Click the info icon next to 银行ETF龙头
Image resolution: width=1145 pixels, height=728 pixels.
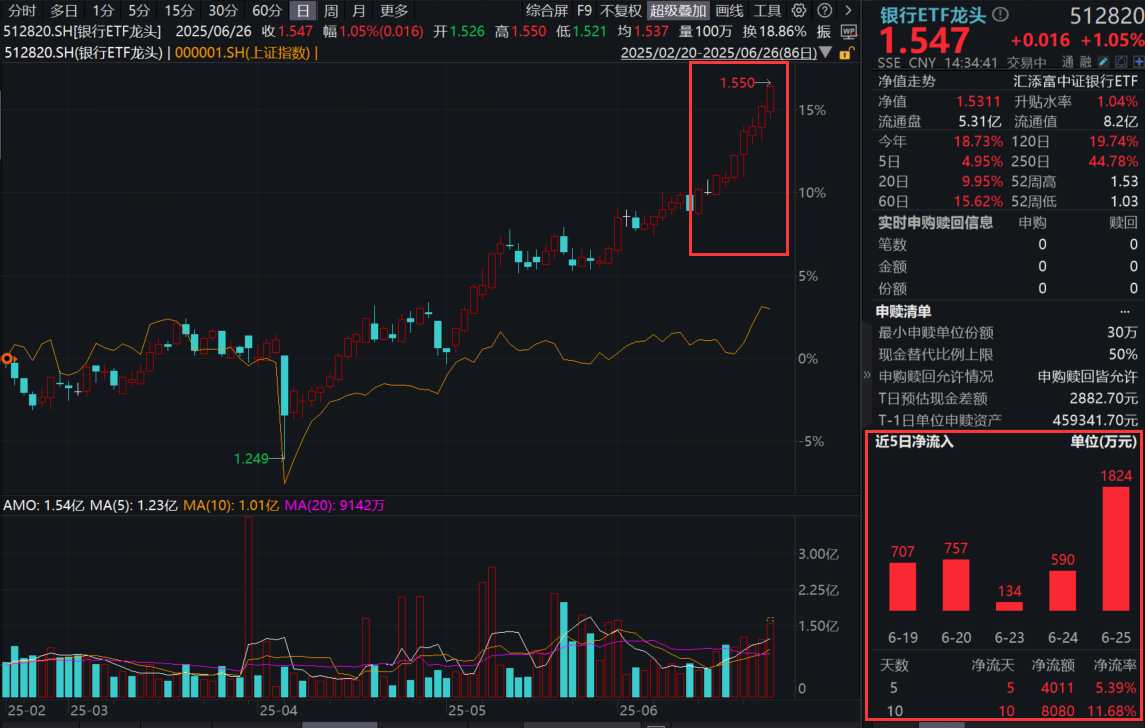click(1000, 15)
